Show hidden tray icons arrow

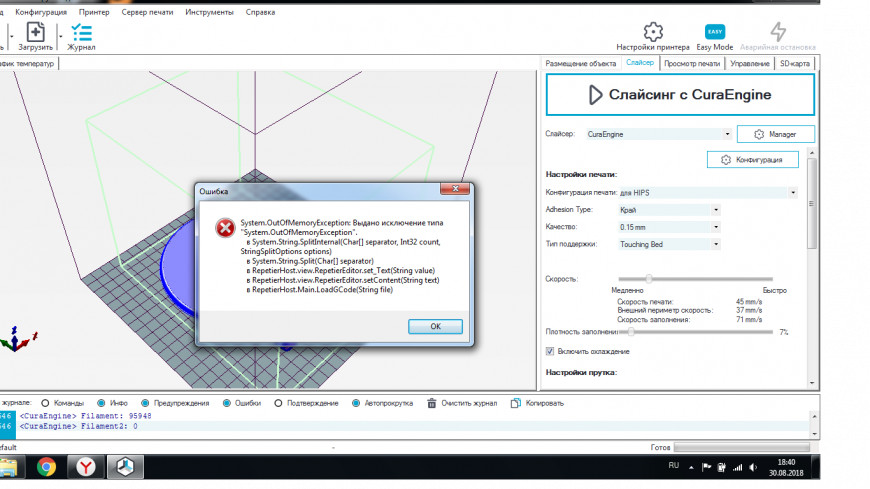pos(691,467)
